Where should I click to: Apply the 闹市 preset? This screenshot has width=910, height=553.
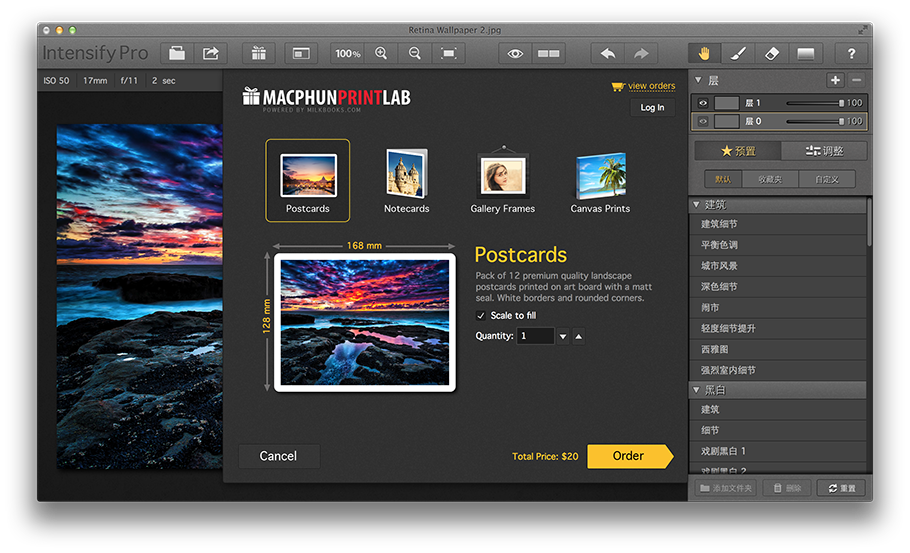(778, 308)
